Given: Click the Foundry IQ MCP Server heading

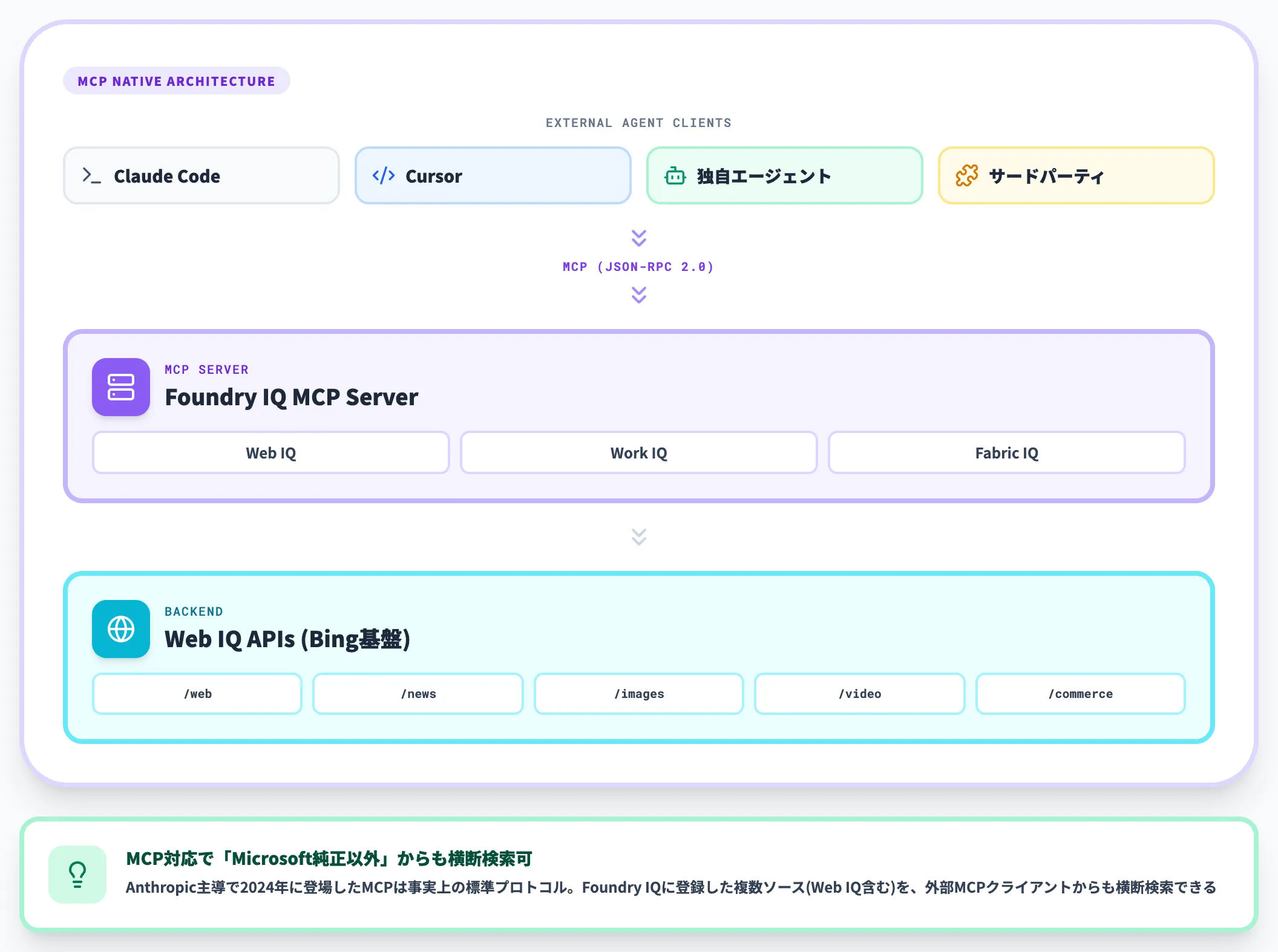Looking at the screenshot, I should 291,397.
